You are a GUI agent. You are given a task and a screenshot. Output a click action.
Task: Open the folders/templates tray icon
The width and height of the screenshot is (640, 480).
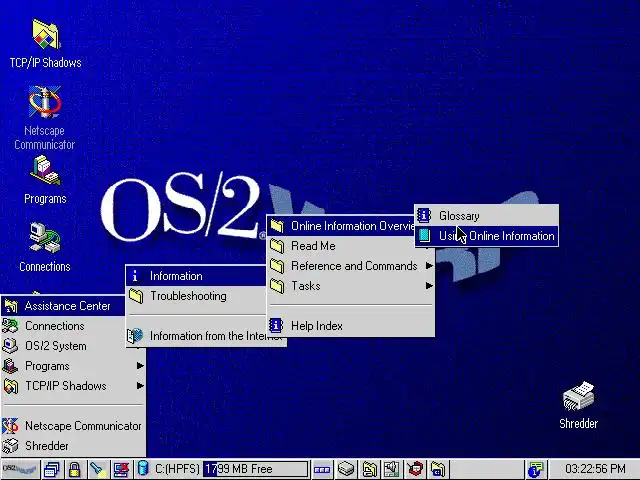tap(369, 469)
